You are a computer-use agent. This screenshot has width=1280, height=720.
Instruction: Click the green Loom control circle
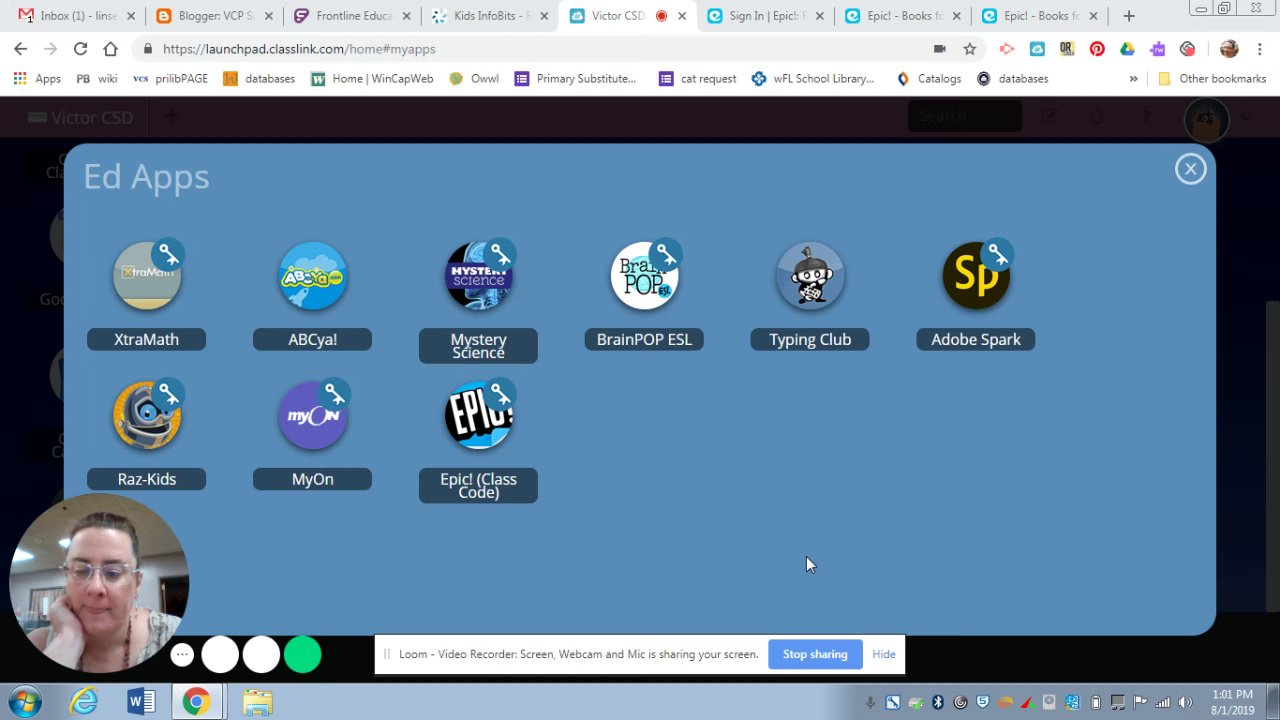(302, 655)
